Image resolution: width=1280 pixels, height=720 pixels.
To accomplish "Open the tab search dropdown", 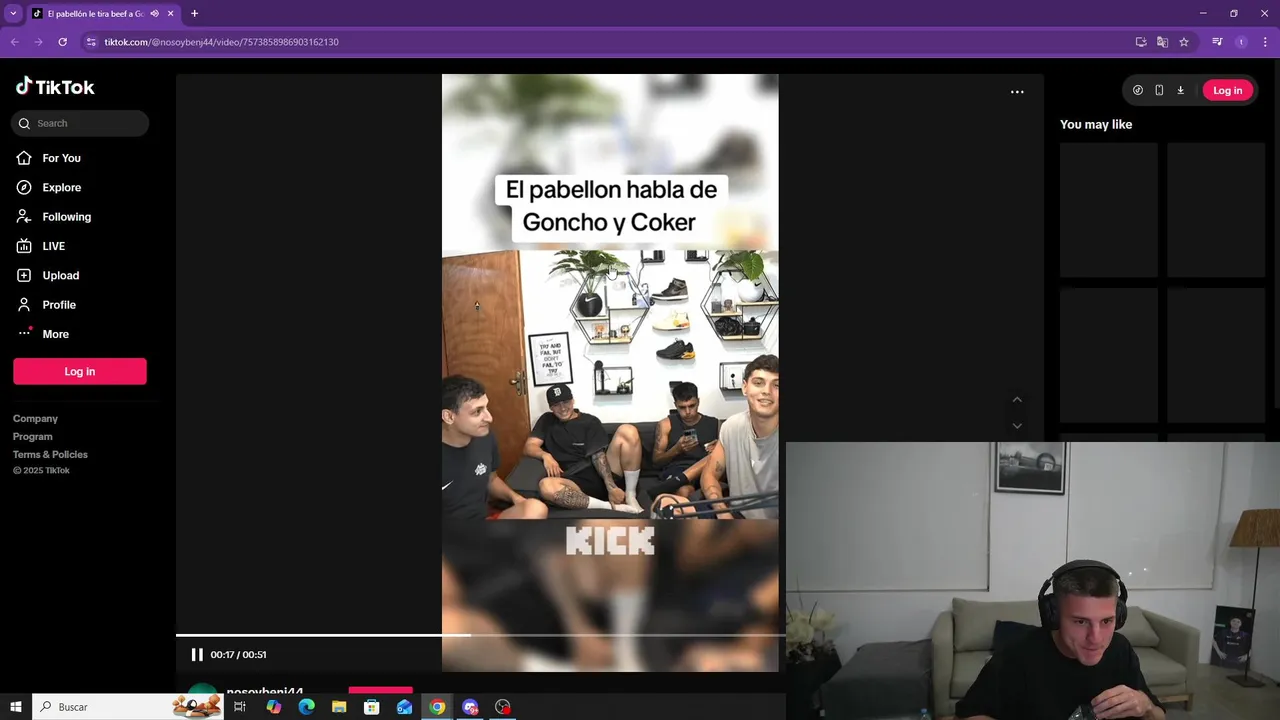I will click(x=13, y=13).
